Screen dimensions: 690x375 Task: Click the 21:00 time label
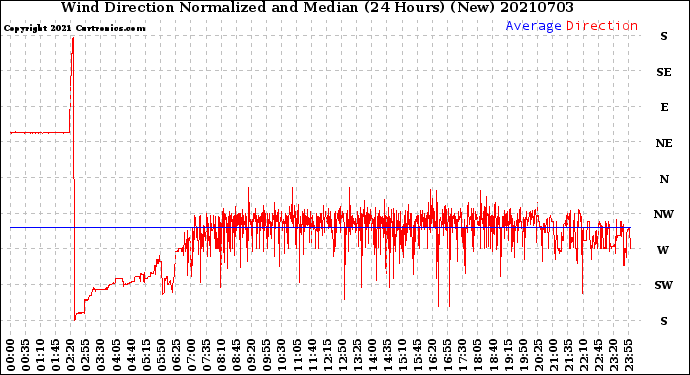tap(553, 356)
